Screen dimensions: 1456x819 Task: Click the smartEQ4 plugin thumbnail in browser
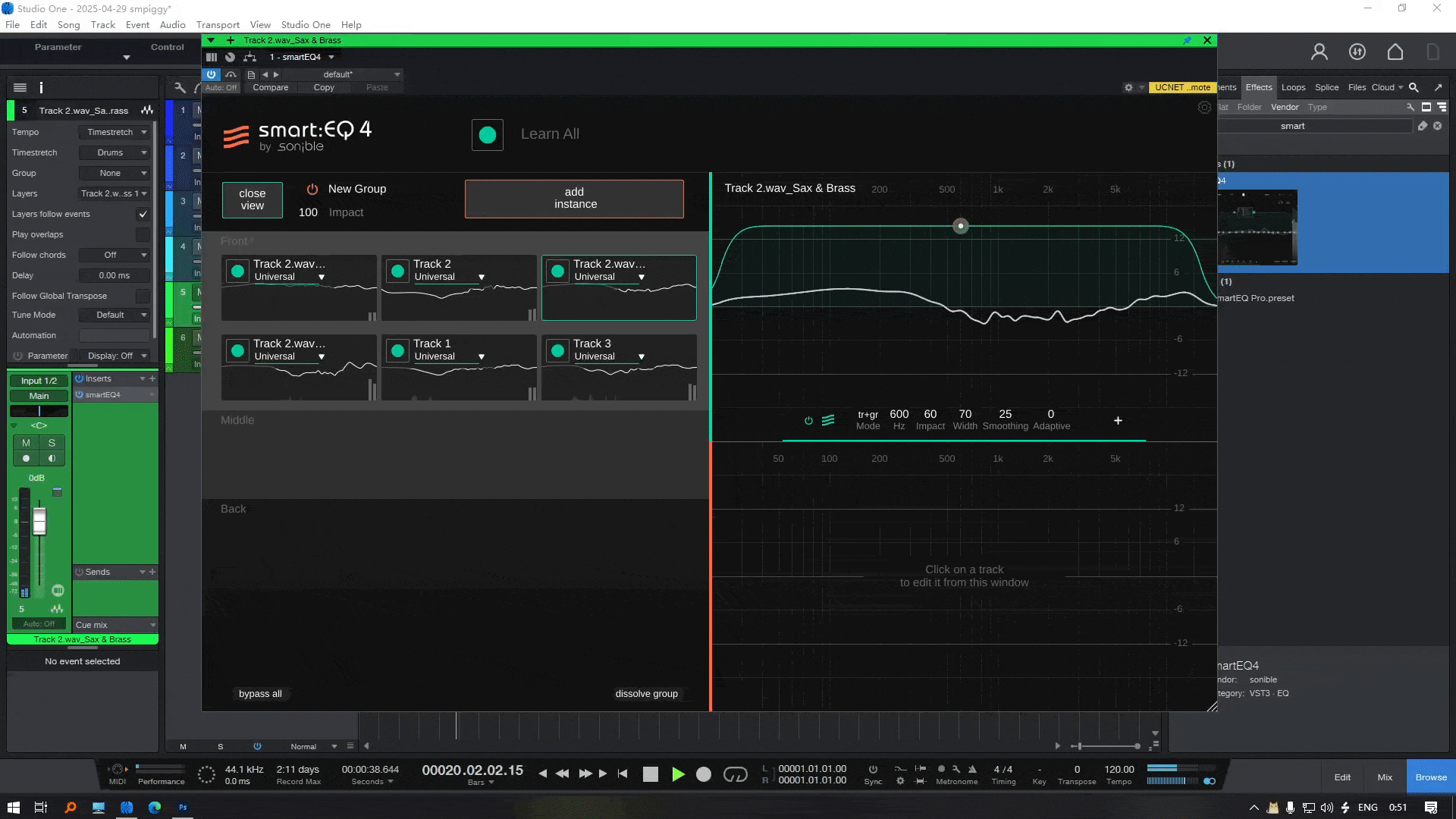1257,227
